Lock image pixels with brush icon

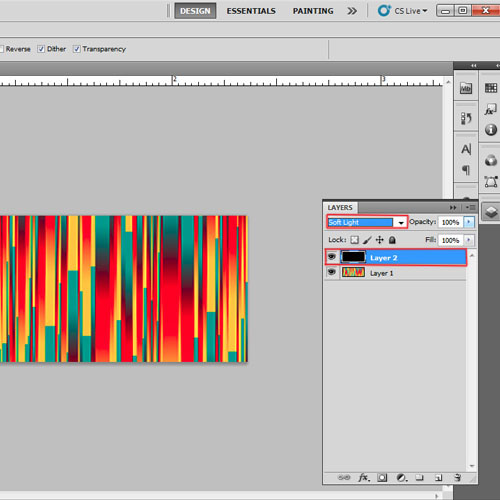point(367,240)
